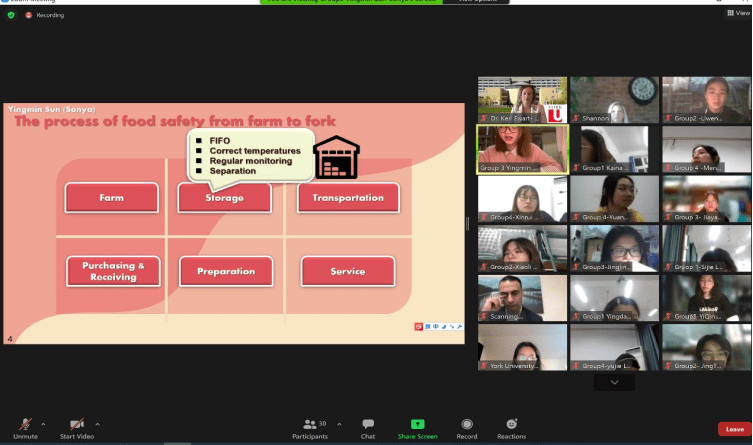Screen dimensions: 753x445
Task: Open video options arrow next to Start Video
Action: (x=97, y=424)
